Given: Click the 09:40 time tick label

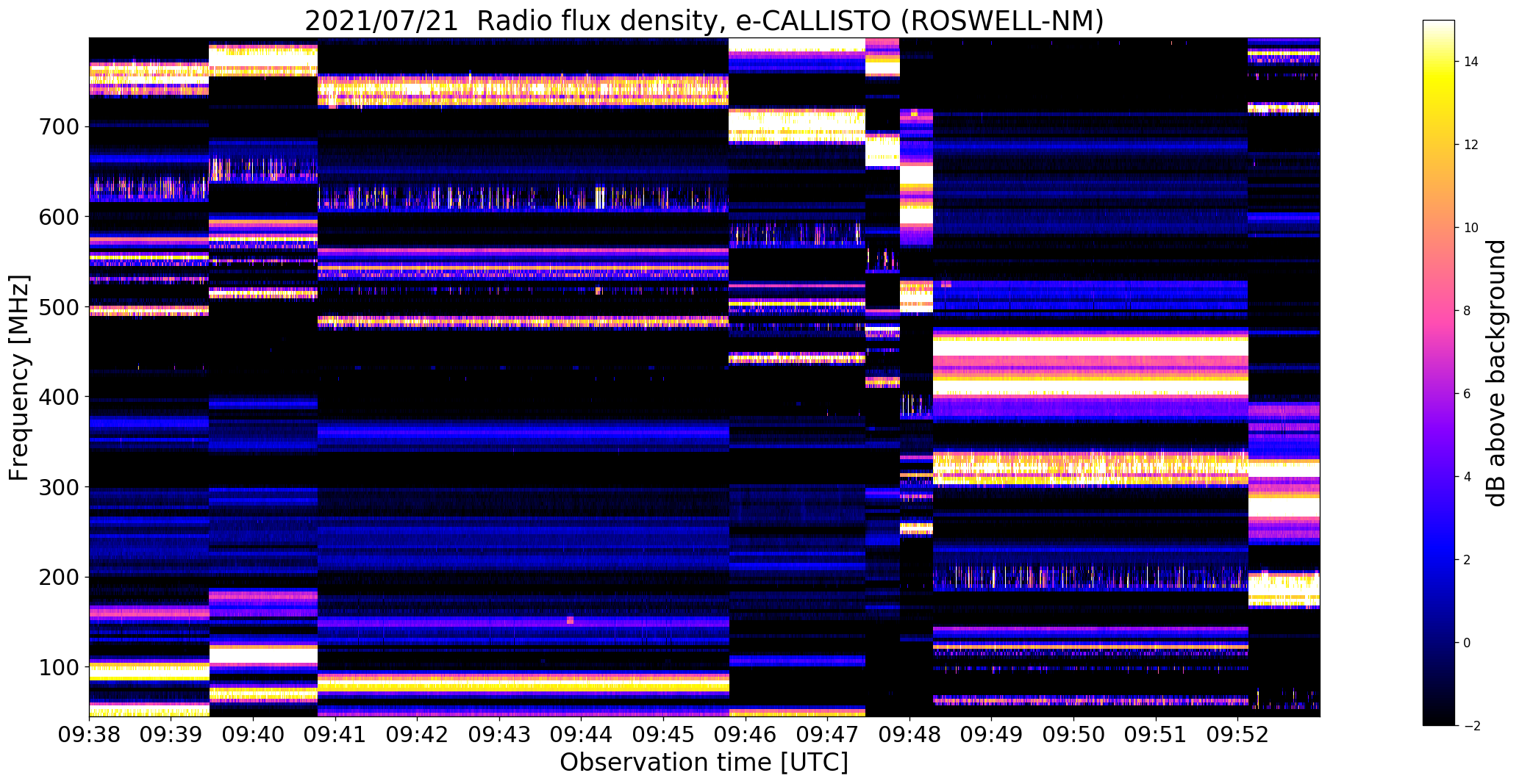Looking at the screenshot, I should [x=253, y=735].
